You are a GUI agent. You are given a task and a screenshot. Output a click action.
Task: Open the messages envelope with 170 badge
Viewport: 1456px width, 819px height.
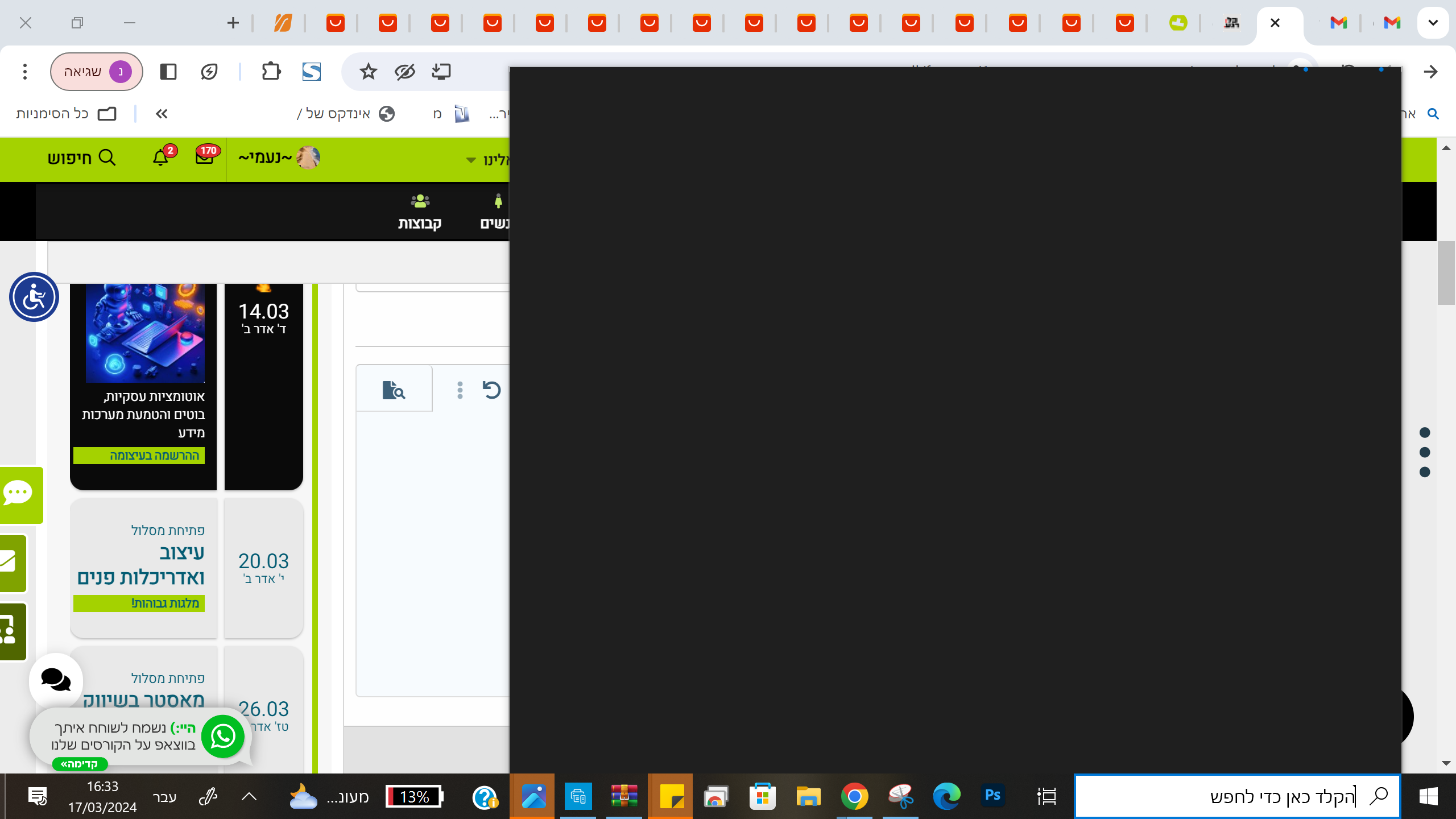pos(205,158)
